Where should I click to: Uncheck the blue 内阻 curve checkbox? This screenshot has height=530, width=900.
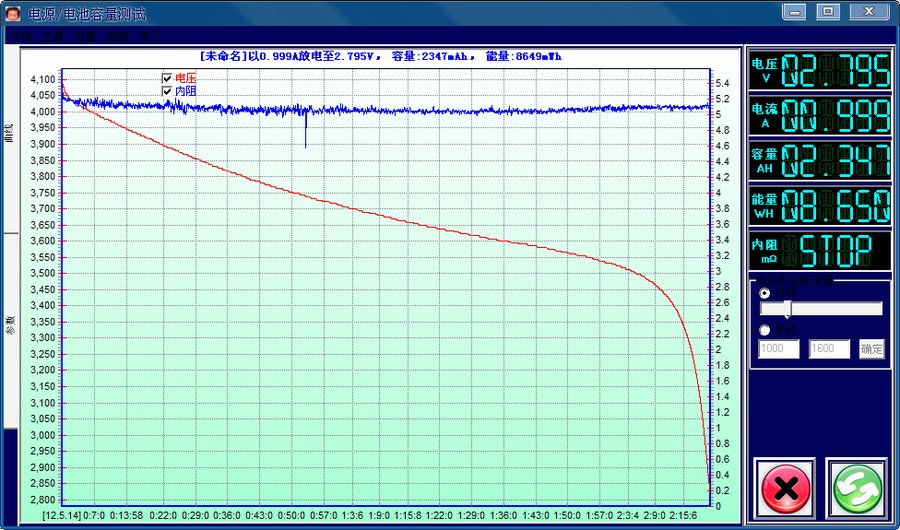[x=167, y=91]
